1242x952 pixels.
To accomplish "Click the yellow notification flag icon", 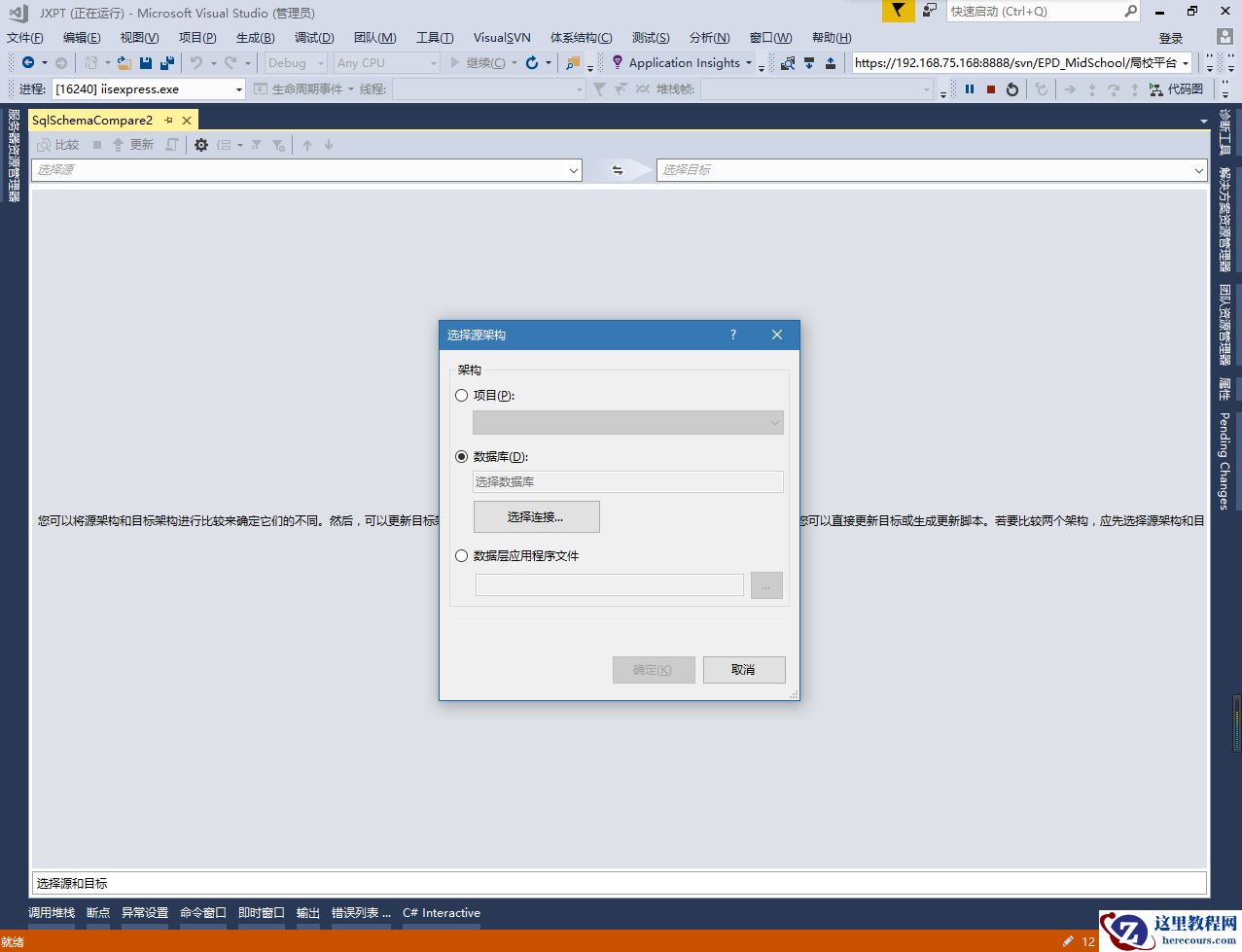I will click(x=898, y=11).
